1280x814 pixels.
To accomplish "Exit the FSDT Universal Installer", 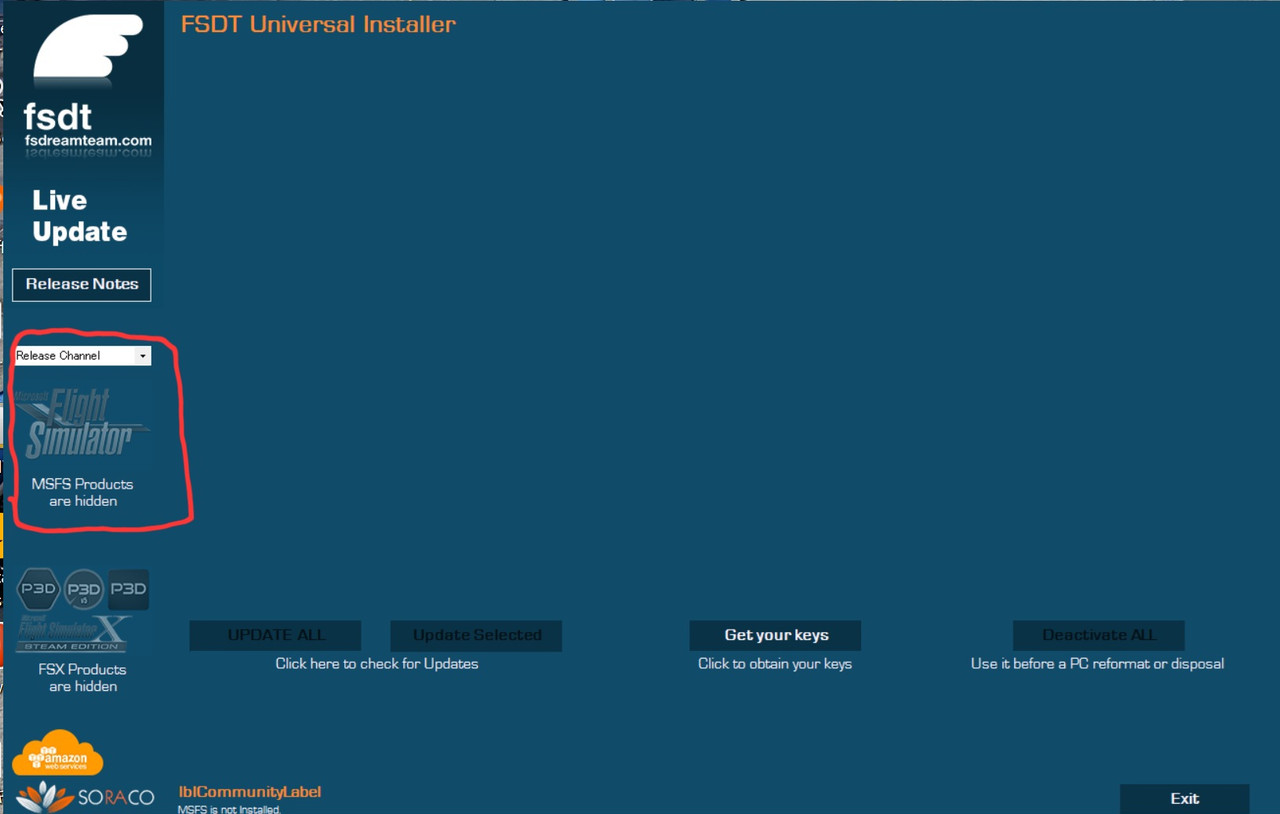I will click(x=1184, y=798).
